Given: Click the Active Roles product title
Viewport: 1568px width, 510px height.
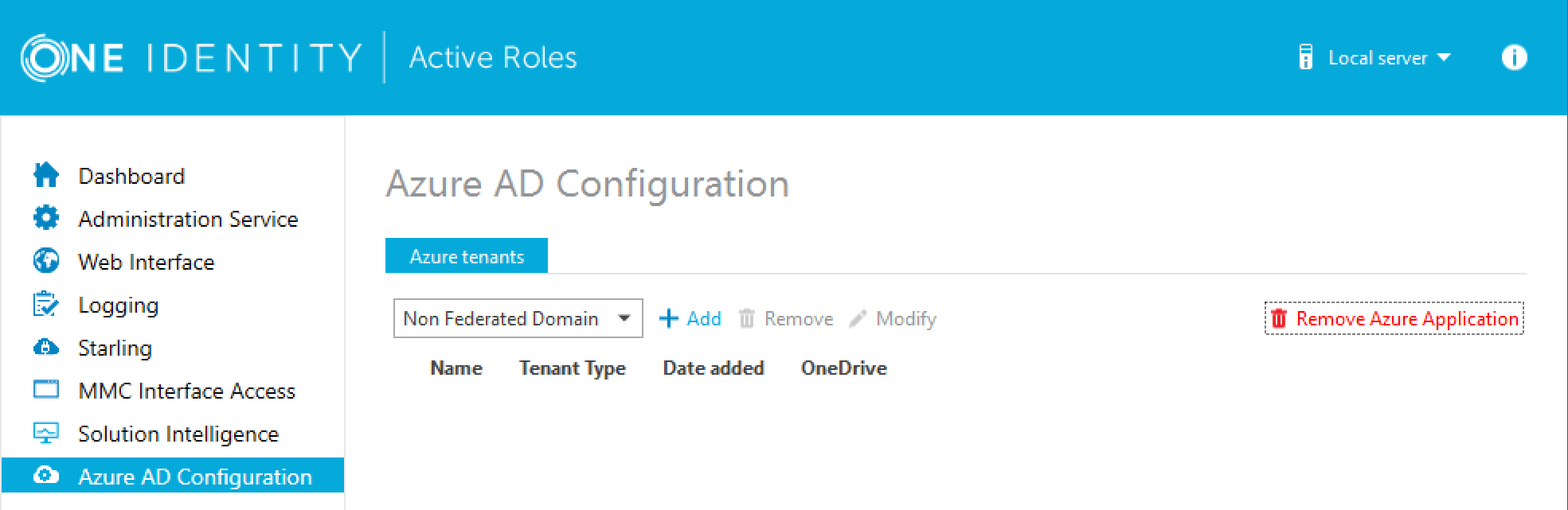Looking at the screenshot, I should pos(493,57).
